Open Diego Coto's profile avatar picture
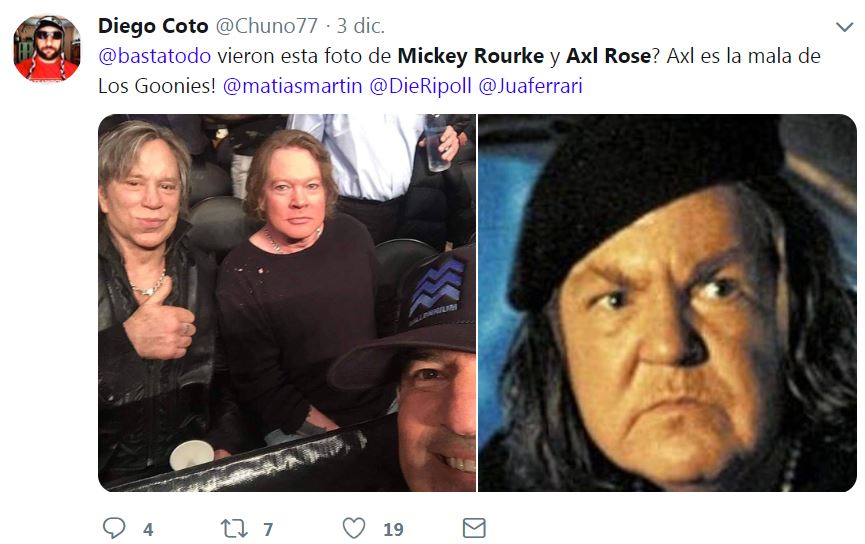The width and height of the screenshot is (865, 544). click(47, 49)
